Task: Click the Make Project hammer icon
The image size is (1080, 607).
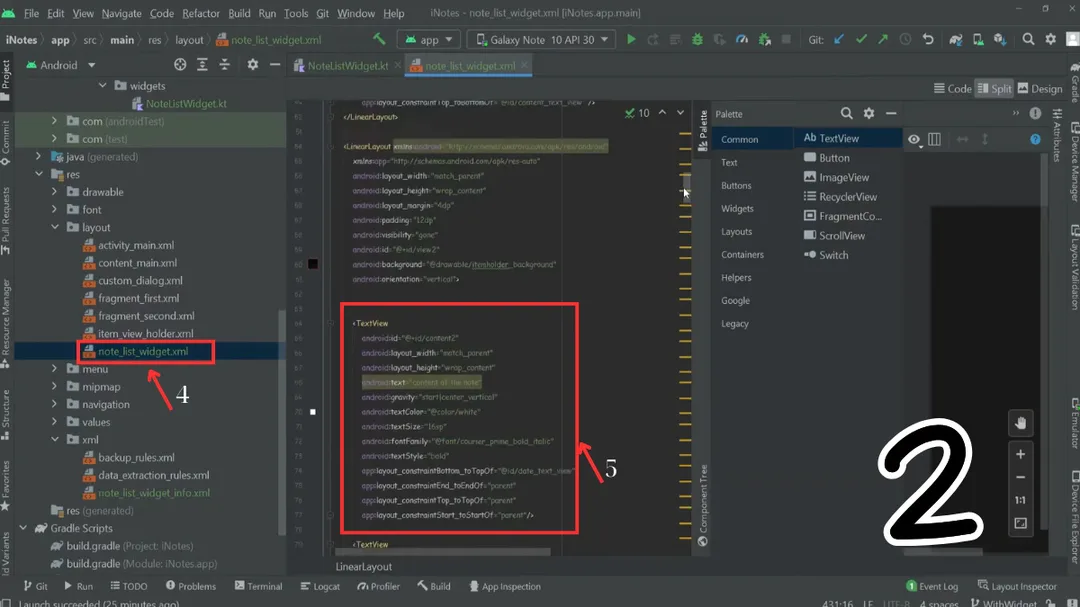Action: click(379, 40)
